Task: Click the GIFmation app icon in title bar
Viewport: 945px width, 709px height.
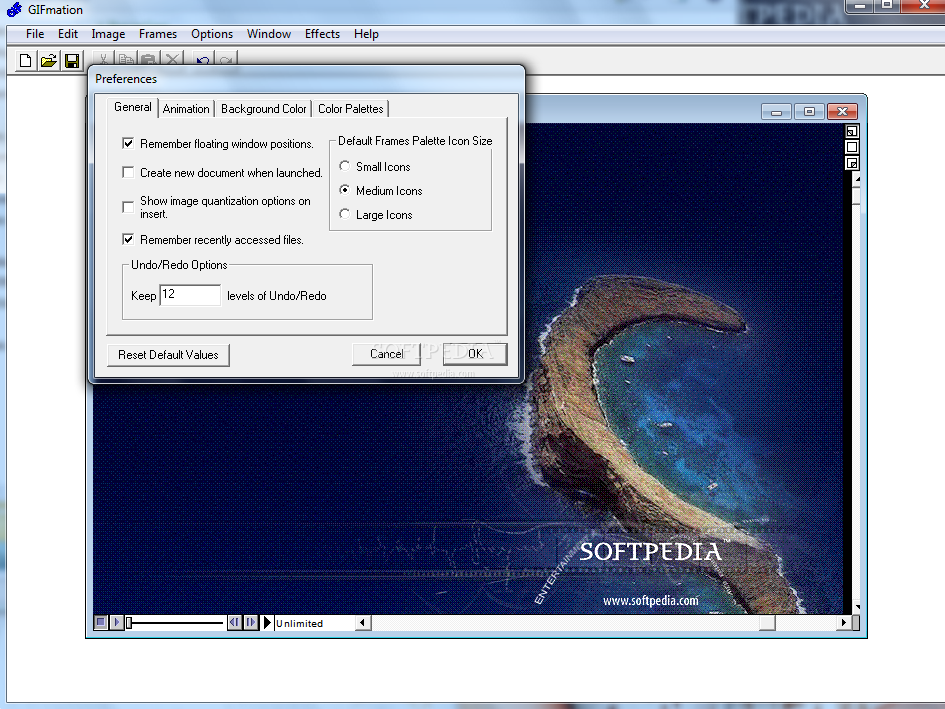Action: [x=14, y=10]
